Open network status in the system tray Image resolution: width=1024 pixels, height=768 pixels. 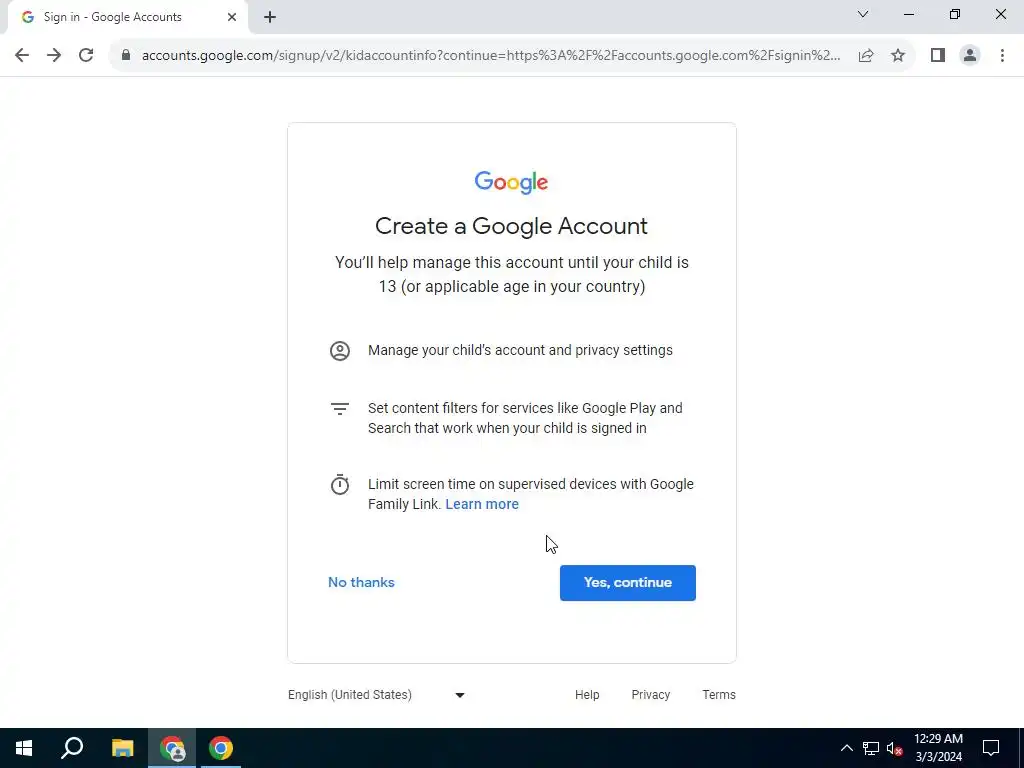tap(871, 748)
